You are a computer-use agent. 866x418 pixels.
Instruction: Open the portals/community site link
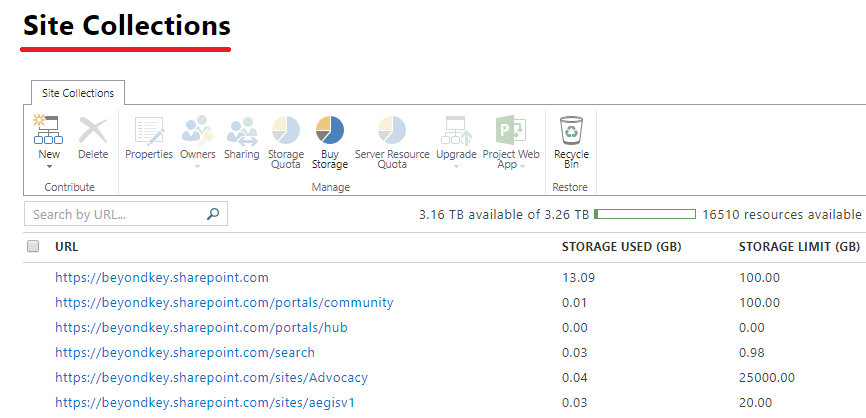[224, 303]
